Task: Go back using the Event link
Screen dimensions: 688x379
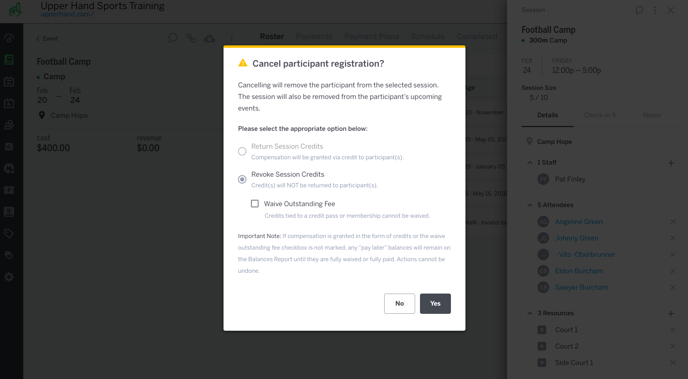Action: pos(47,39)
